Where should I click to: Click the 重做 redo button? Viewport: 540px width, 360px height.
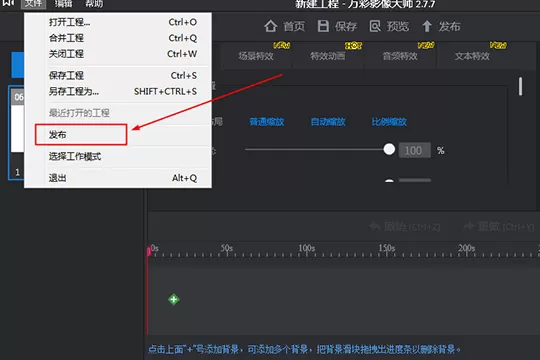[x=499, y=226]
